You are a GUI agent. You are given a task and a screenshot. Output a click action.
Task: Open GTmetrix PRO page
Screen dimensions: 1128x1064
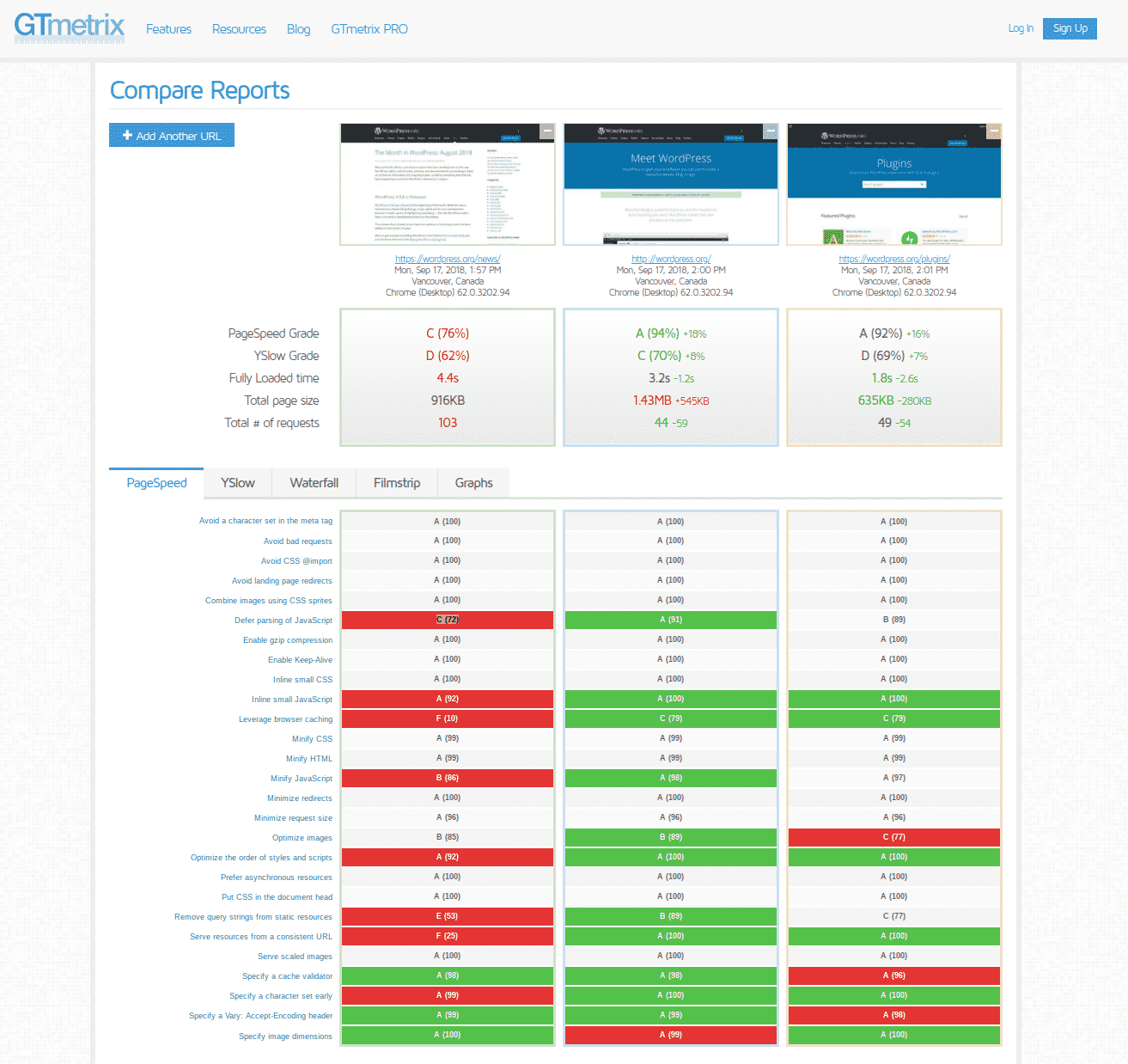(369, 29)
